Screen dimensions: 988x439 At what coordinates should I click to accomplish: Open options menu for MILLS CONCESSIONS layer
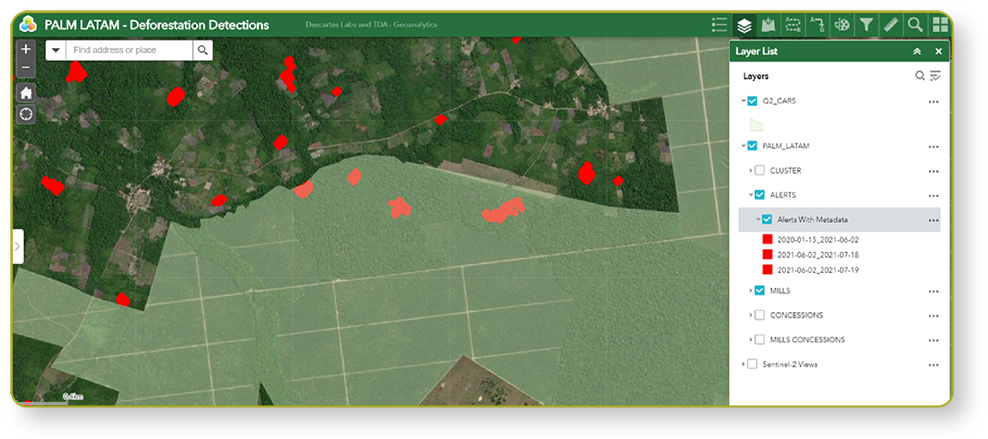933,340
